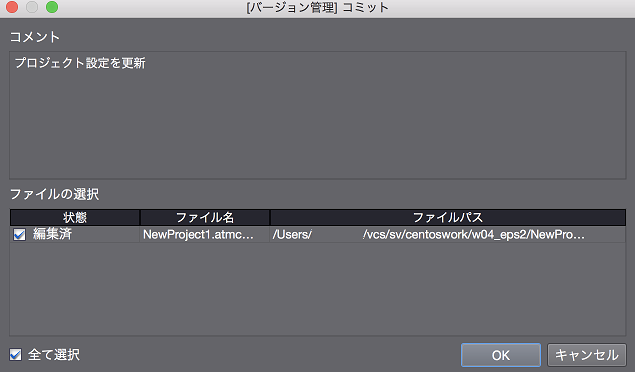
Task: Select the /Users/ file path cell
Action: tap(447, 234)
